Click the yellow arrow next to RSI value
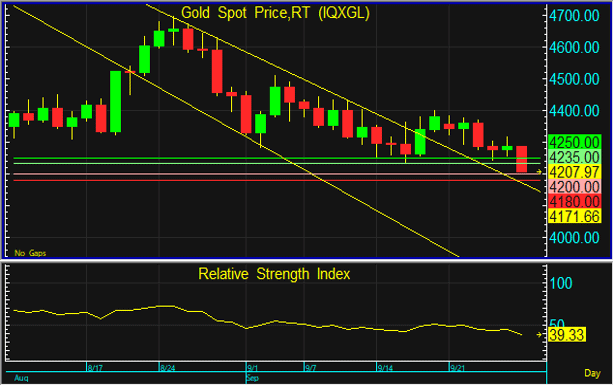The height and width of the screenshot is (386, 614). coord(539,335)
